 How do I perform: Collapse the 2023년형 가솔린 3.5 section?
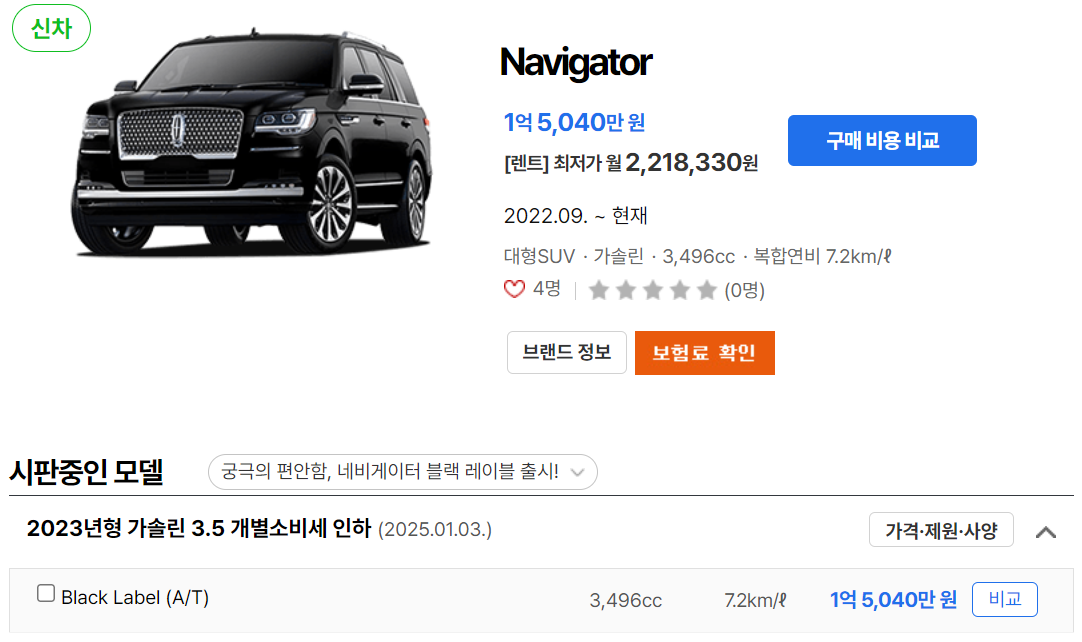tap(1046, 532)
